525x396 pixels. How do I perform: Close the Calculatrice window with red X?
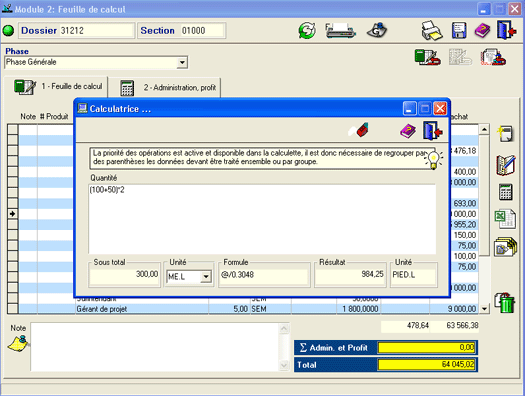point(440,109)
